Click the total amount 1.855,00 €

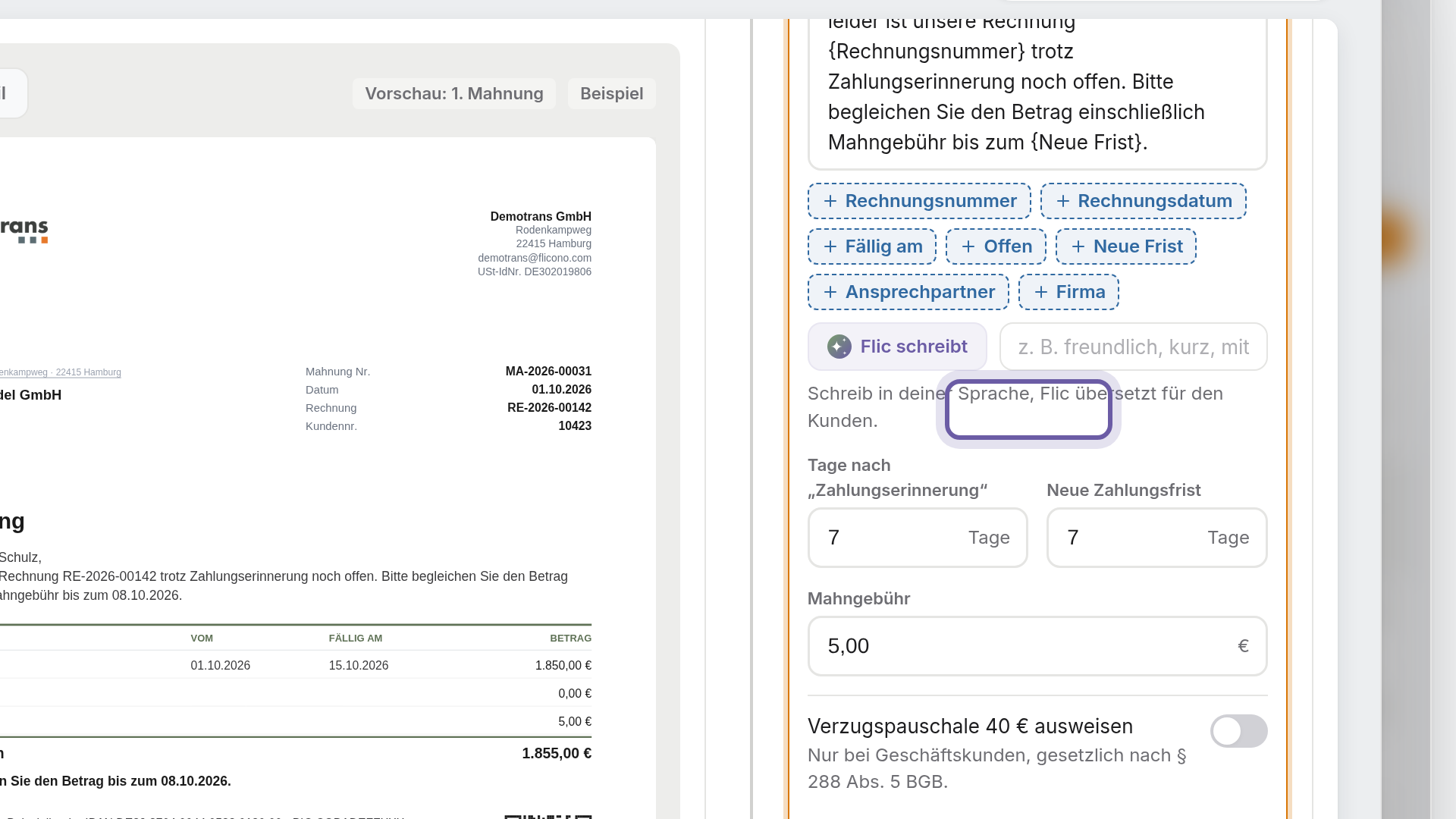click(557, 753)
